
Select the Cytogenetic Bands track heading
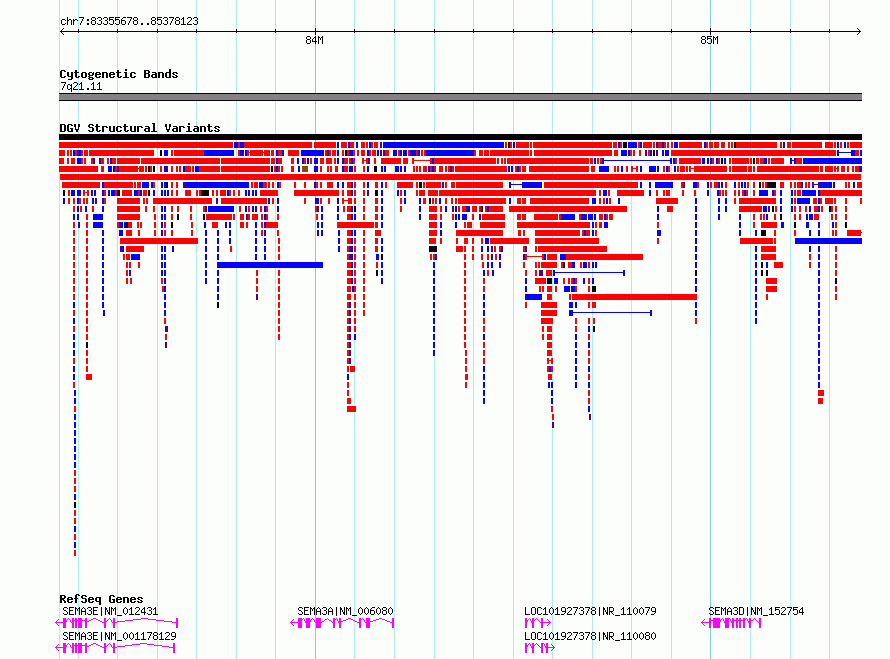point(119,74)
